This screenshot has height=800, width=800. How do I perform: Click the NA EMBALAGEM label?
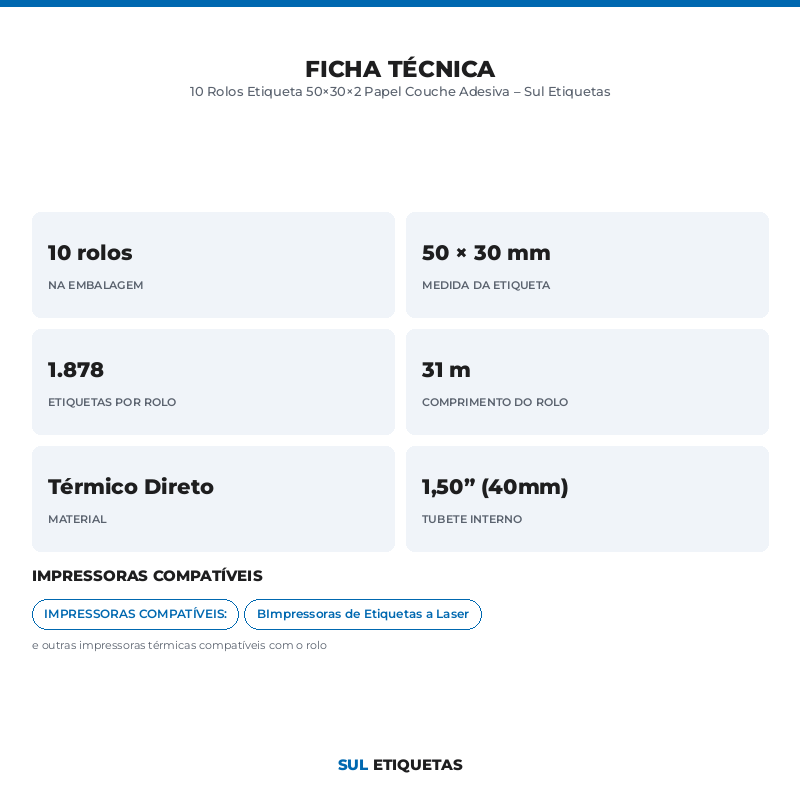[95, 285]
